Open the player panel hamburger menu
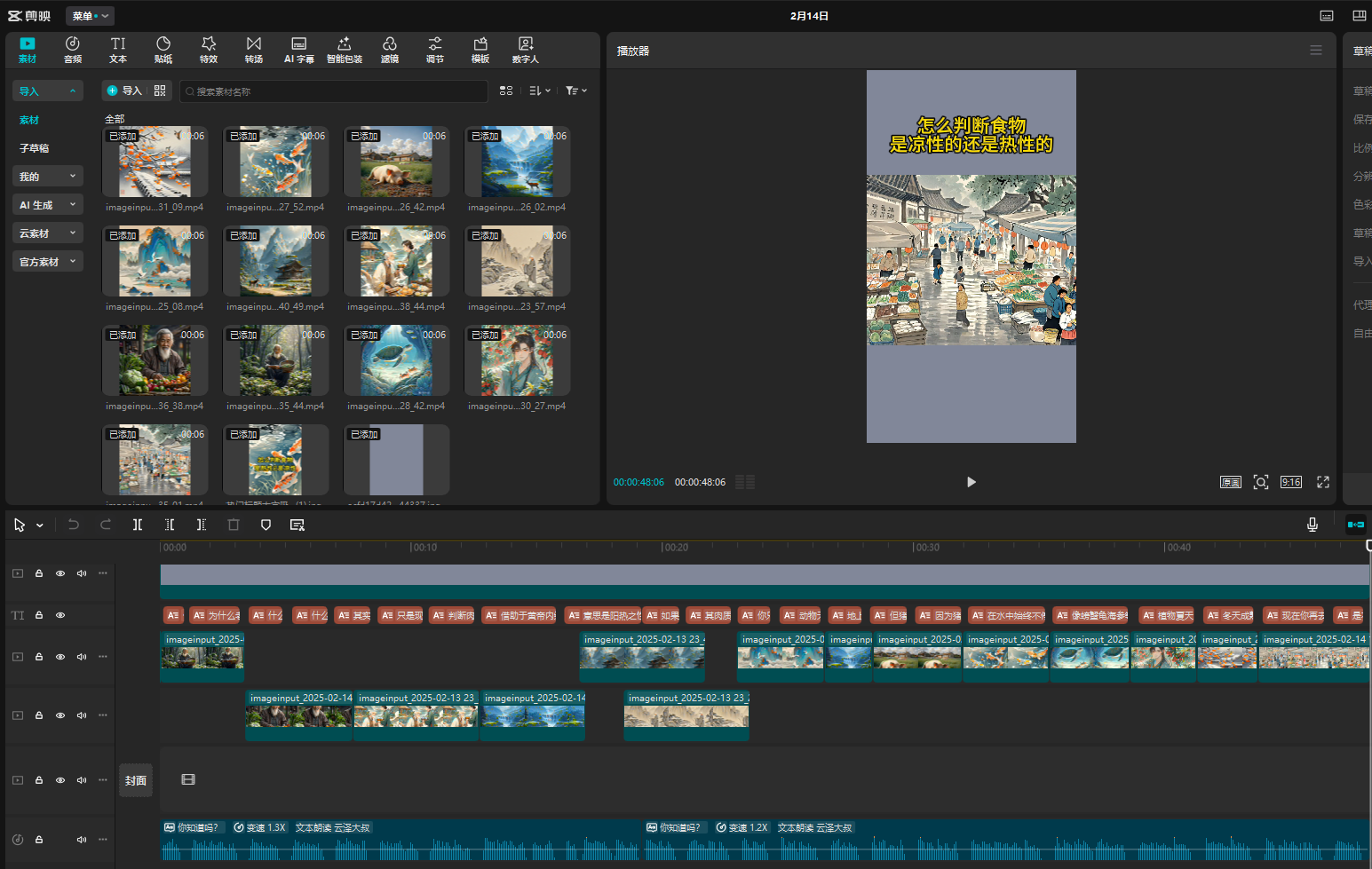This screenshot has width=1372, height=869. coord(1315,51)
